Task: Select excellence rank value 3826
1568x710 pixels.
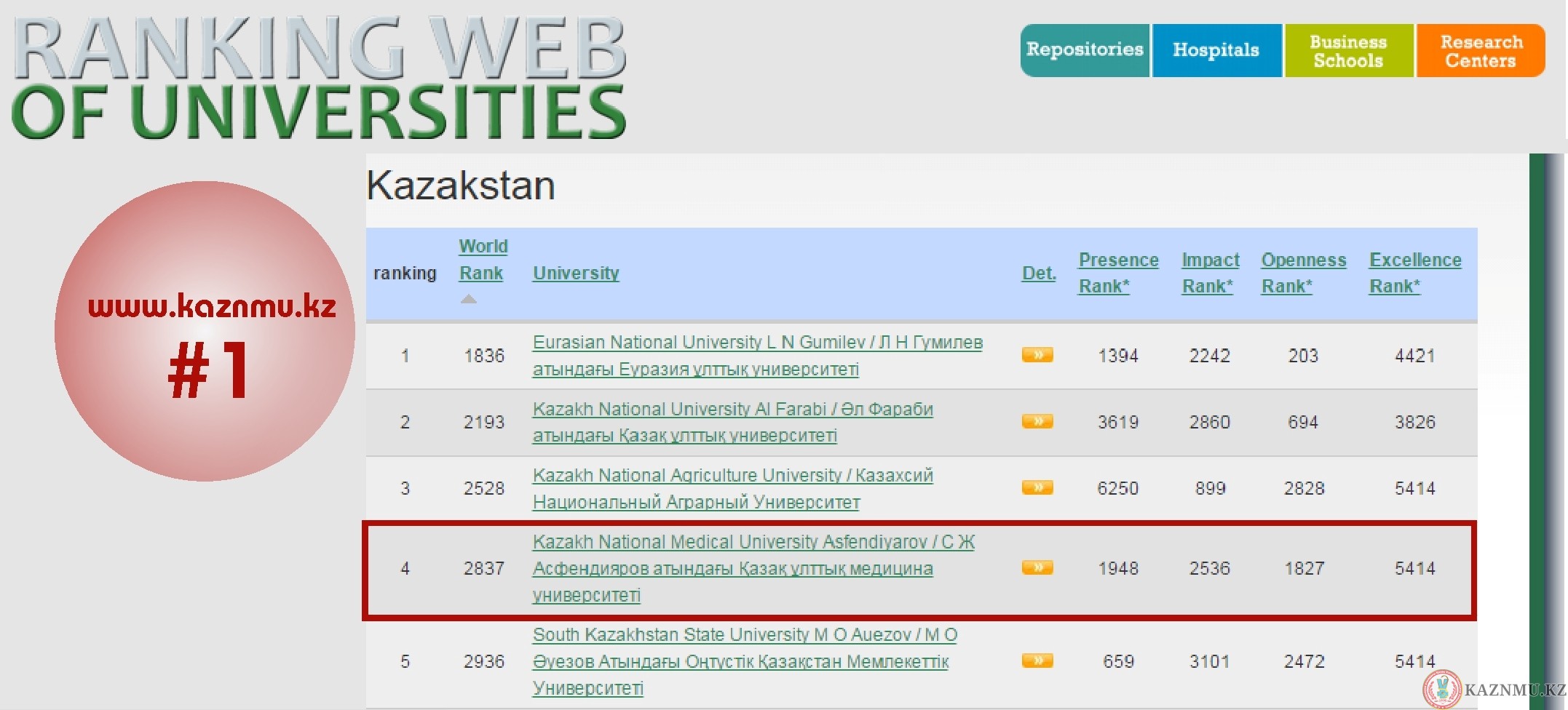Action: tap(1415, 422)
